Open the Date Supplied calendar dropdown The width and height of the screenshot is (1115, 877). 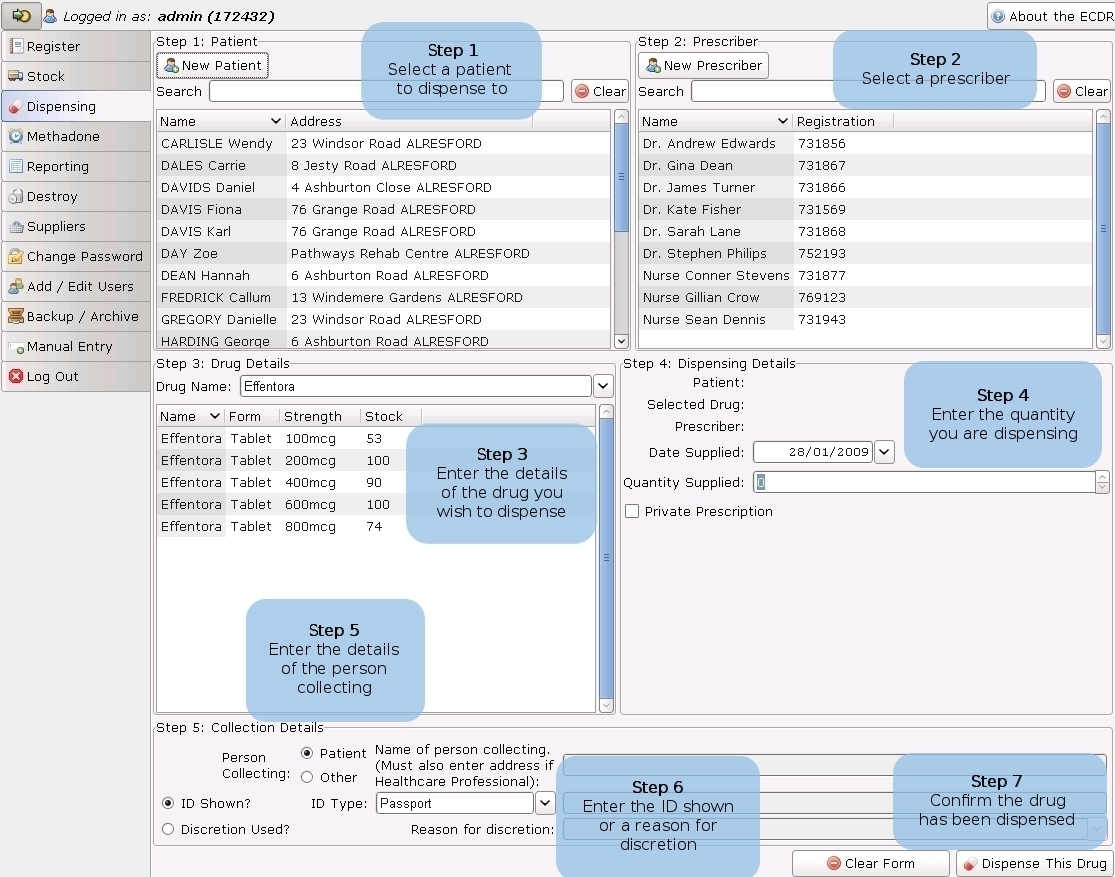[x=884, y=452]
